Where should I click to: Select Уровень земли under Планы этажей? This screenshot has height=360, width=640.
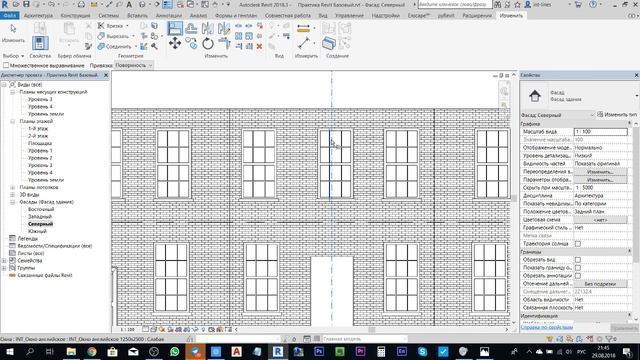point(46,180)
